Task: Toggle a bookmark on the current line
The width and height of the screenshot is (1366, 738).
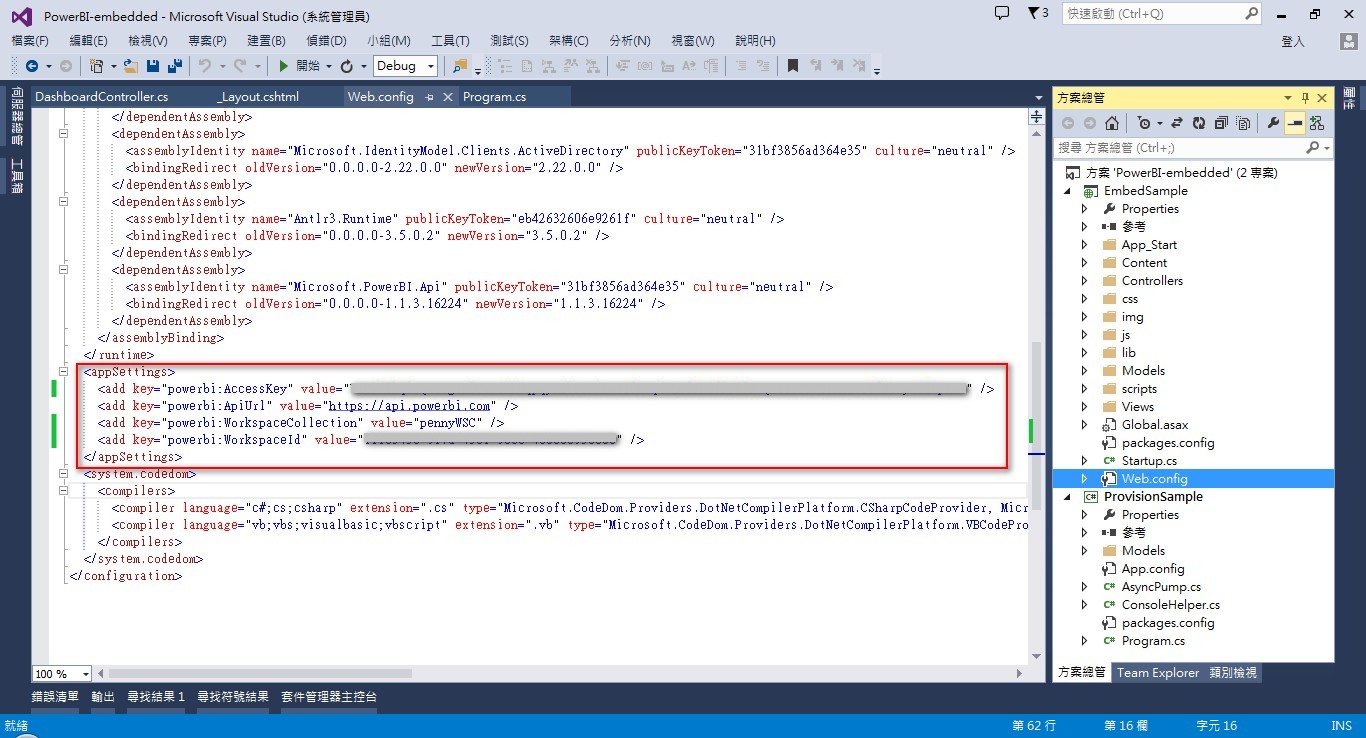Action: tap(792, 66)
